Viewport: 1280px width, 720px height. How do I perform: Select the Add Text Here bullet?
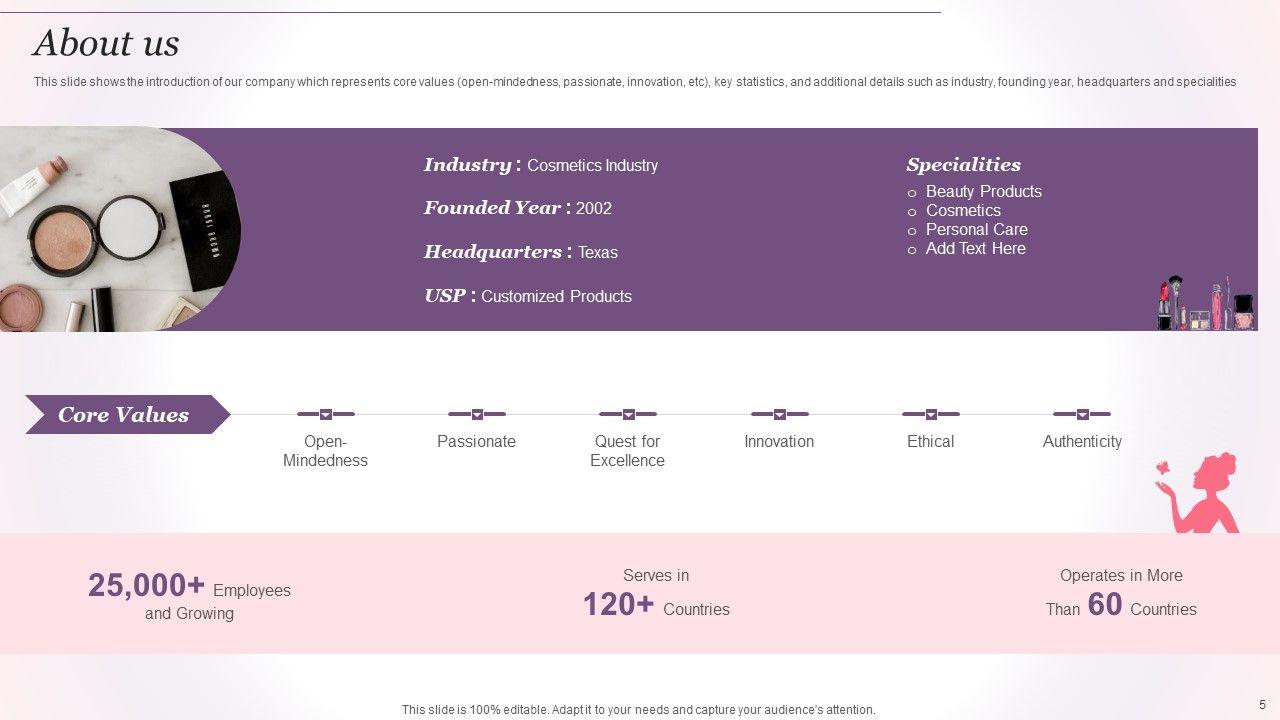[x=975, y=249]
